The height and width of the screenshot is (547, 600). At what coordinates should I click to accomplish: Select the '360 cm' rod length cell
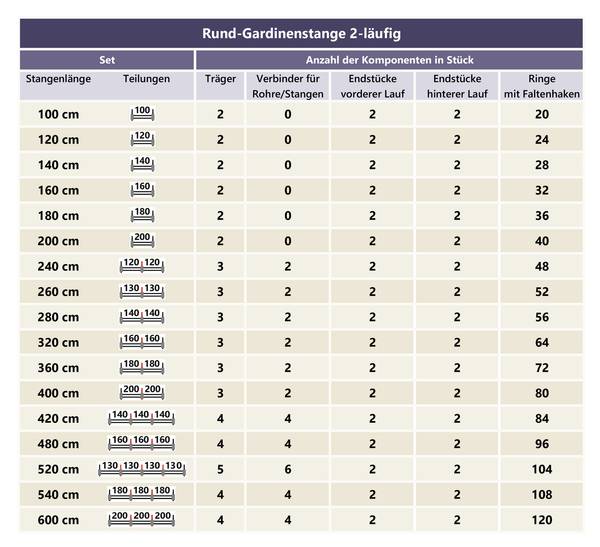[x=58, y=367]
